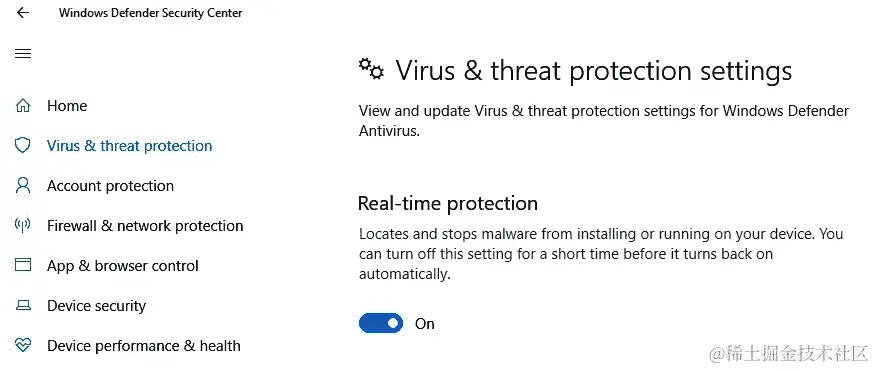
Task: Turn off Real-time protection toggle
Action: [x=381, y=323]
